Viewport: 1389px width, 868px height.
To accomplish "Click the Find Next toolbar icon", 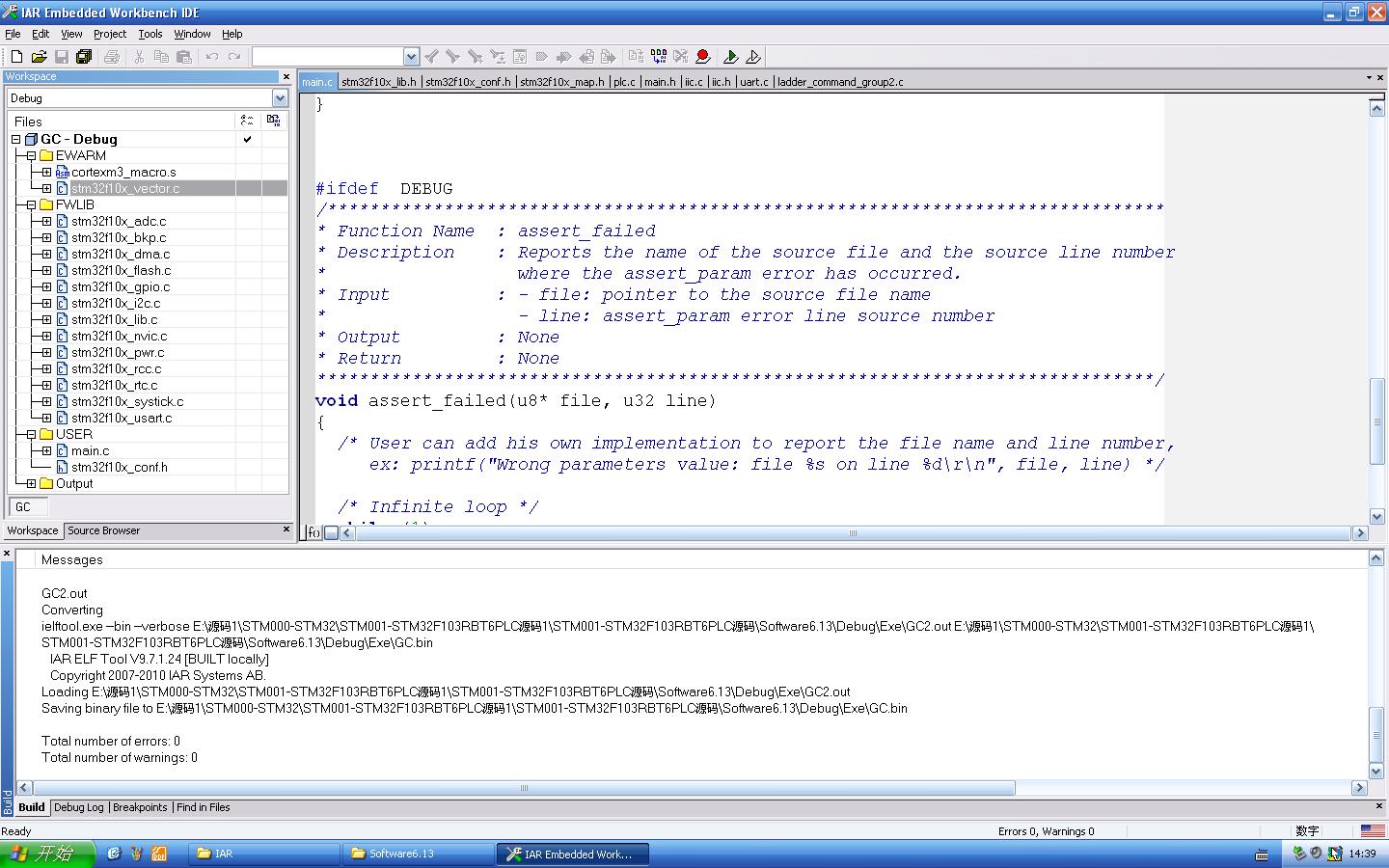I will 452,57.
